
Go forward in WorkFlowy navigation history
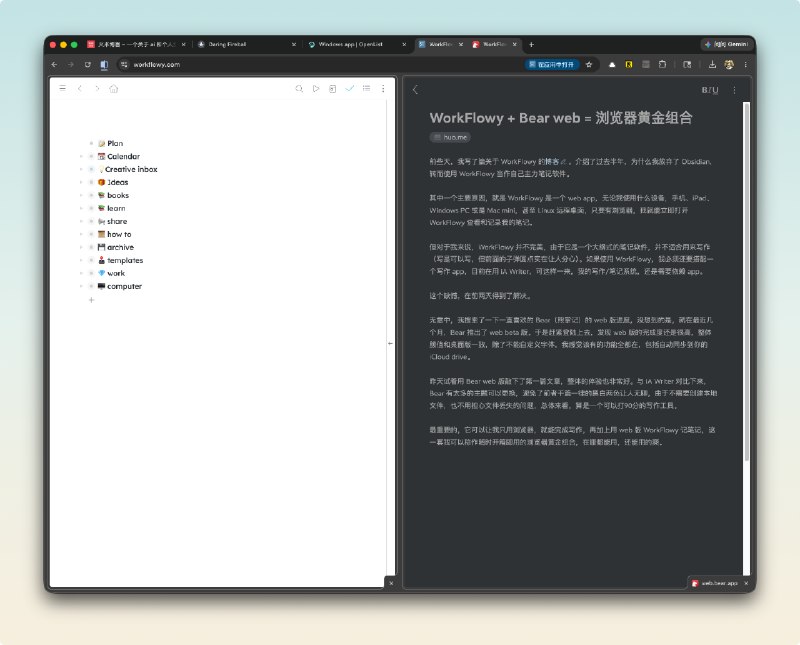96,88
